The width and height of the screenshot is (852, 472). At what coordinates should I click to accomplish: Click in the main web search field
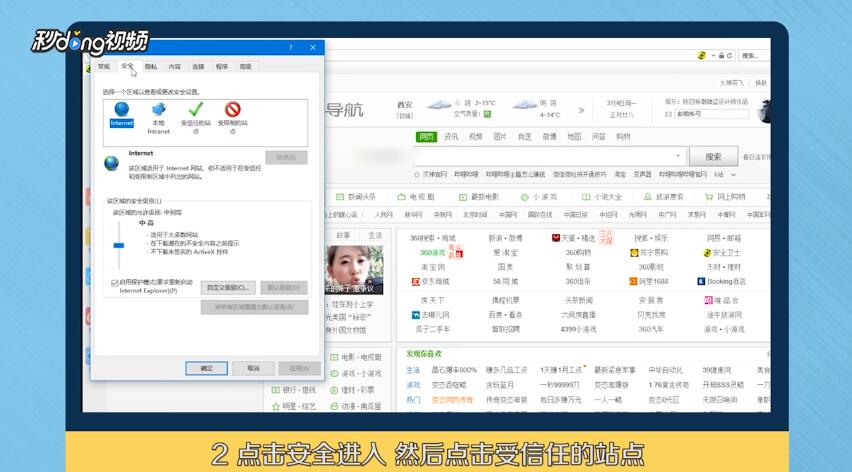[549, 156]
